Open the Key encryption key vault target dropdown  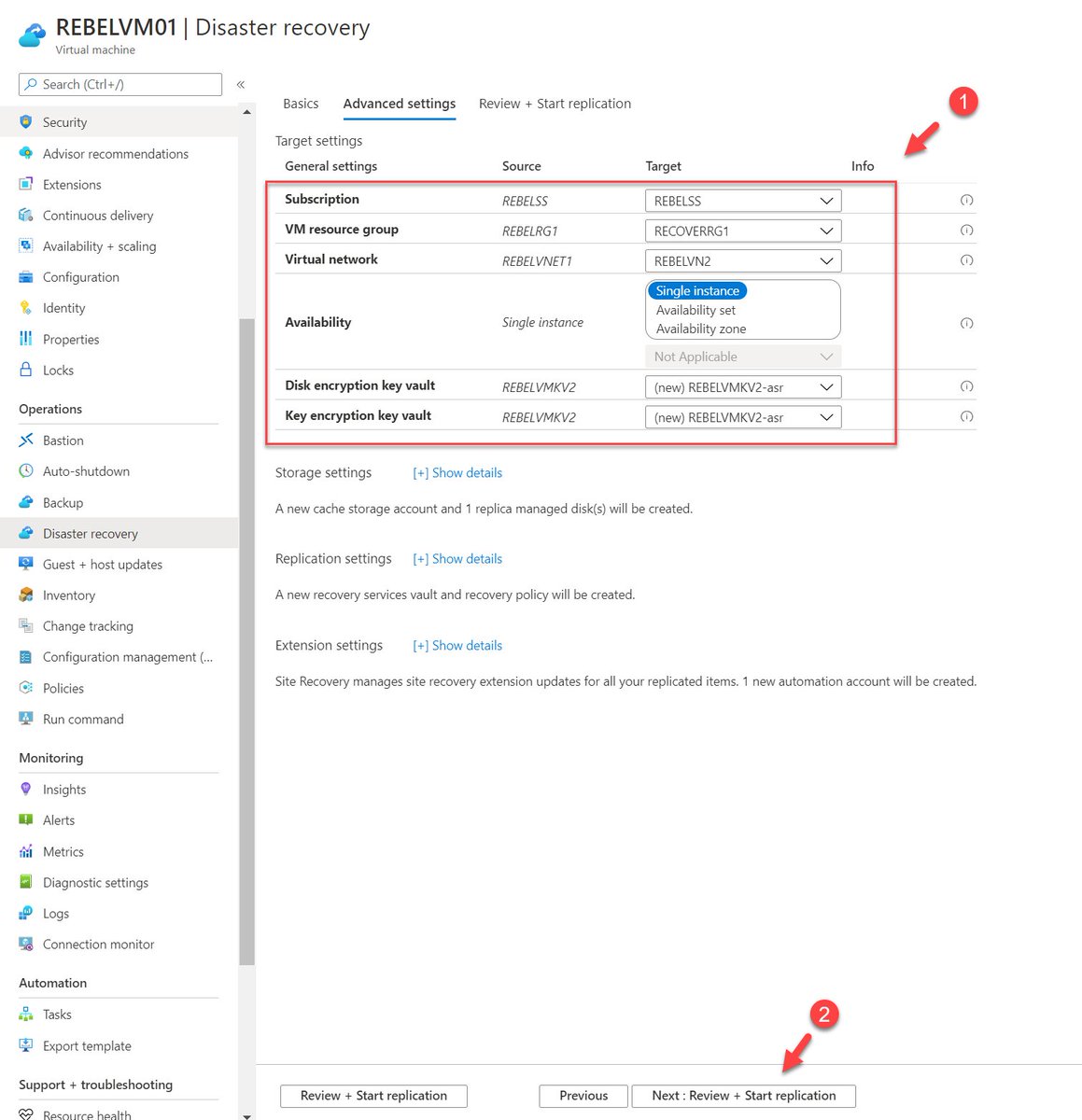743,417
